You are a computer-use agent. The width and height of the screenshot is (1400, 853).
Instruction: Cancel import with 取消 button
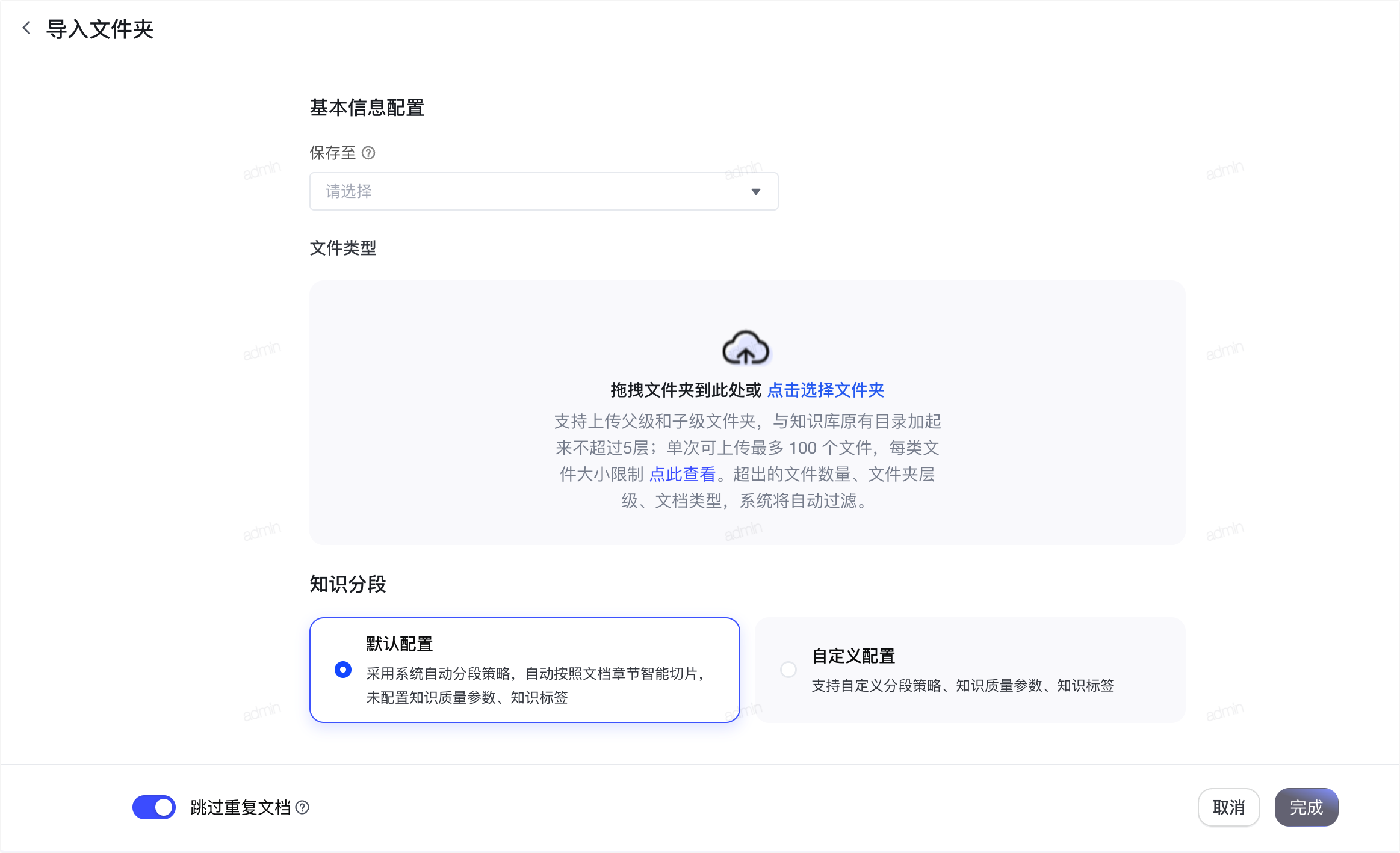[1228, 807]
